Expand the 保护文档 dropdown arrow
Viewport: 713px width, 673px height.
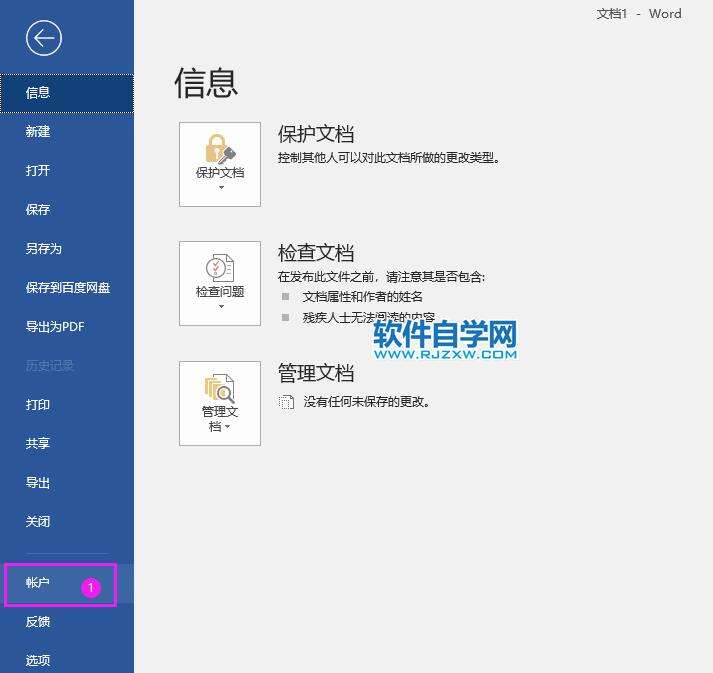[221, 187]
